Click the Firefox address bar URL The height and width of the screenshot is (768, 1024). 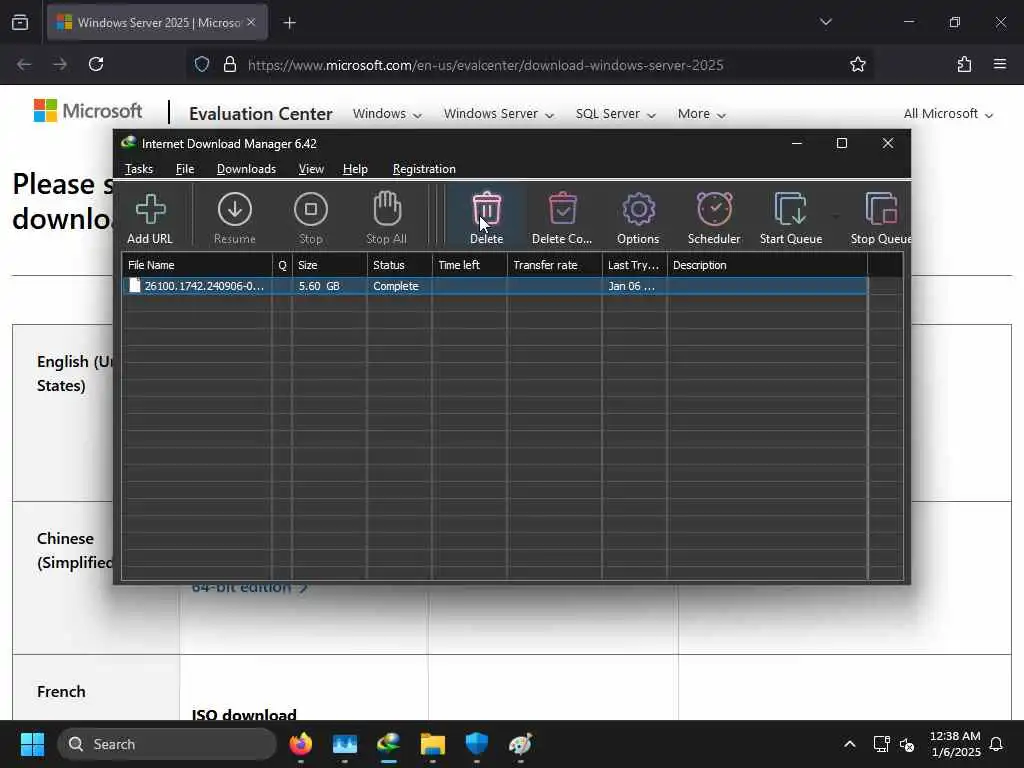(485, 65)
